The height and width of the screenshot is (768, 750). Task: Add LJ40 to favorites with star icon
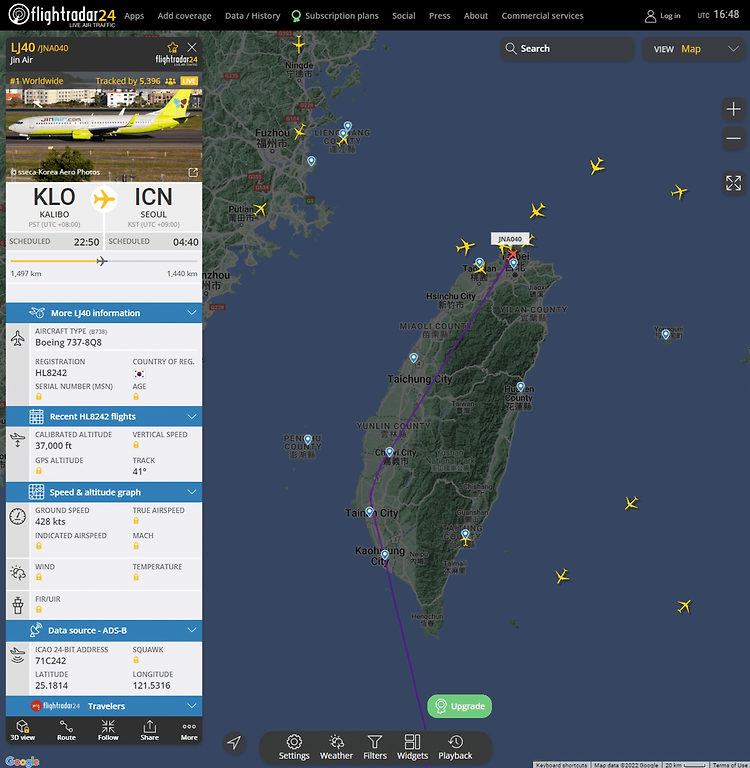pos(173,48)
